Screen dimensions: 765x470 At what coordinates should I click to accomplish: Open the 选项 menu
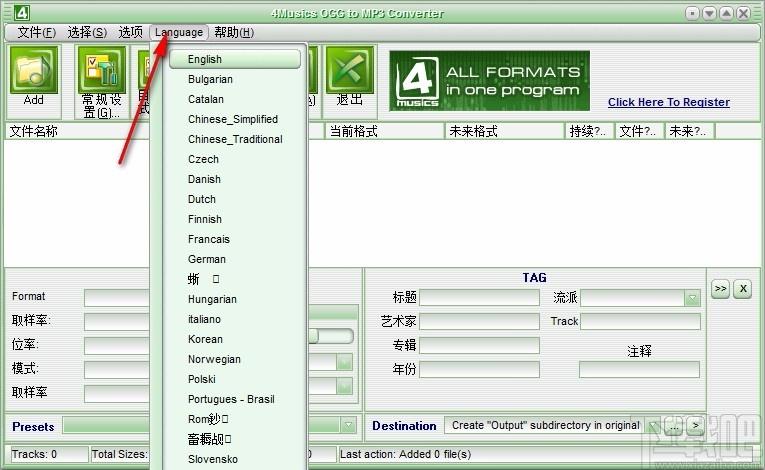coord(130,32)
